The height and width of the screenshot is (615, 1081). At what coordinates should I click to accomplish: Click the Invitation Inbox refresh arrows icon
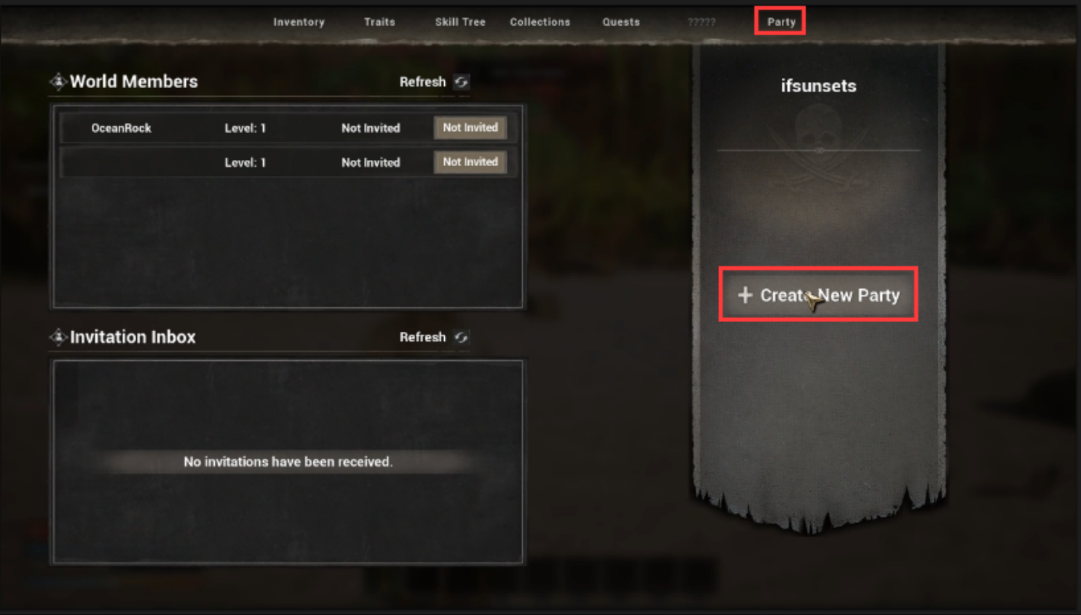[x=461, y=337]
